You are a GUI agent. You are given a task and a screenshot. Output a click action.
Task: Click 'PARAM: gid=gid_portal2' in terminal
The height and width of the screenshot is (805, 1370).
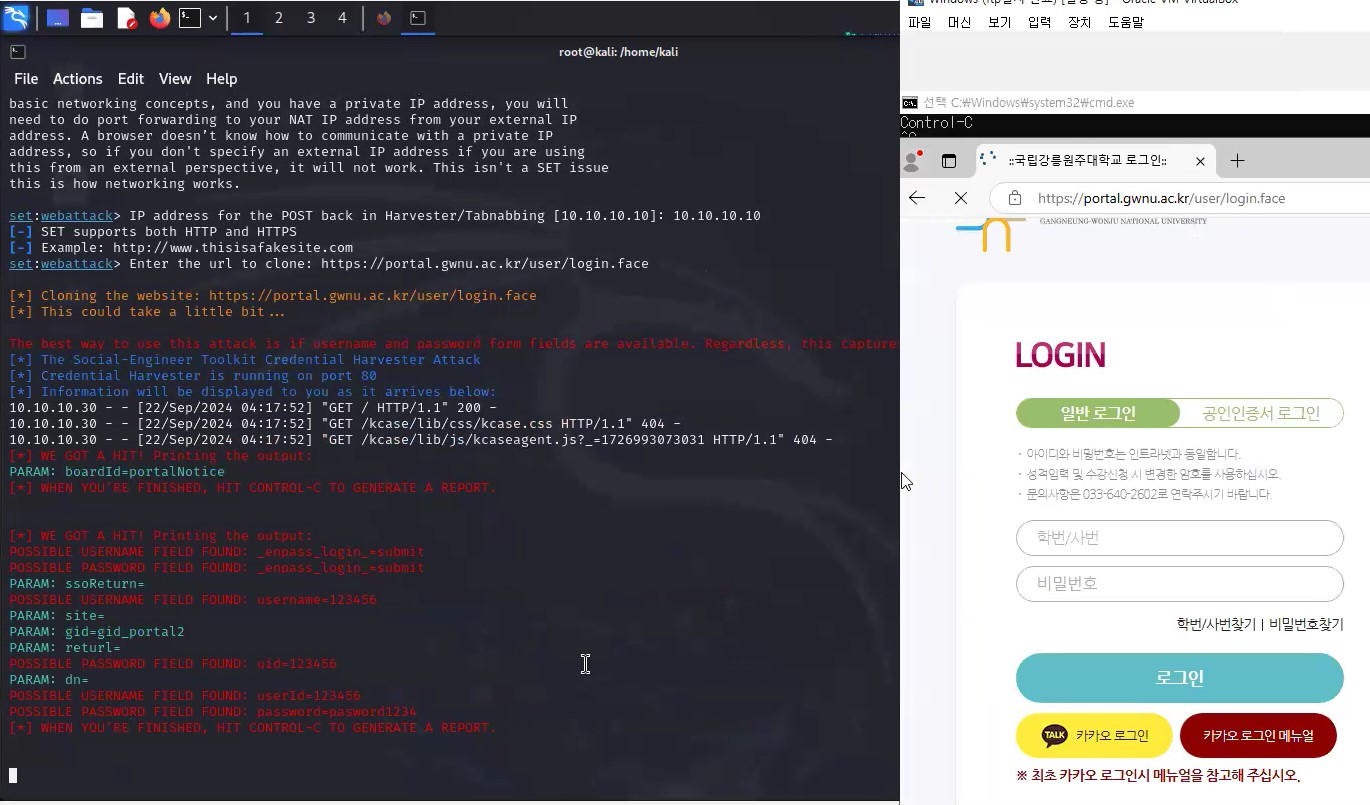[97, 632]
